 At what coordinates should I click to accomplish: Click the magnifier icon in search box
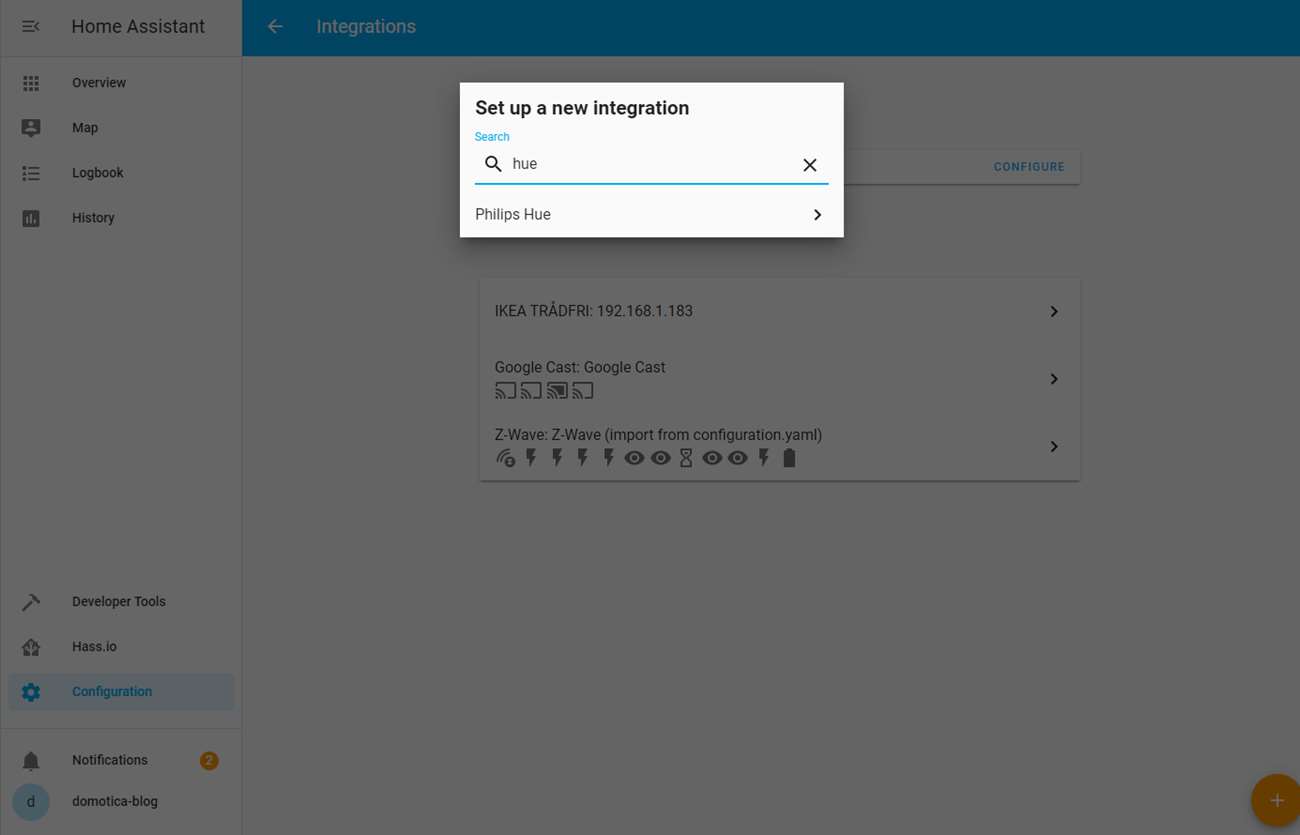[x=493, y=164]
